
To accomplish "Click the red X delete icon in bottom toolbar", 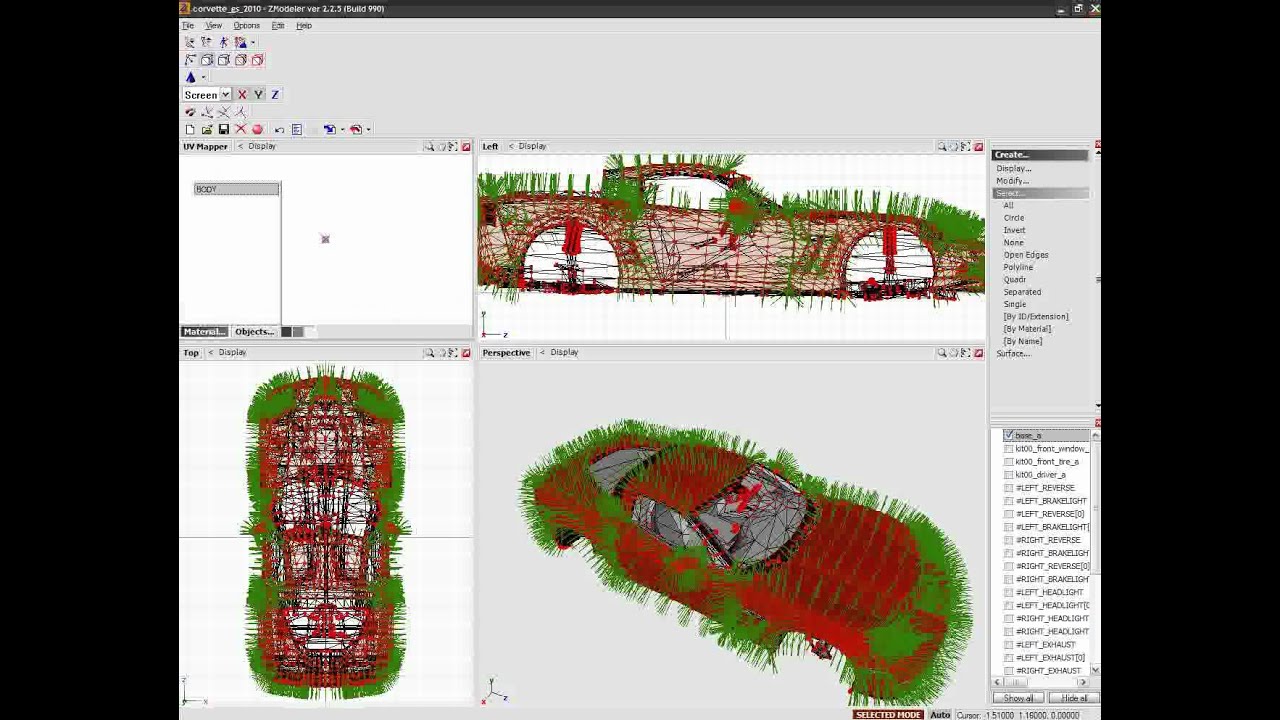I will coord(240,129).
